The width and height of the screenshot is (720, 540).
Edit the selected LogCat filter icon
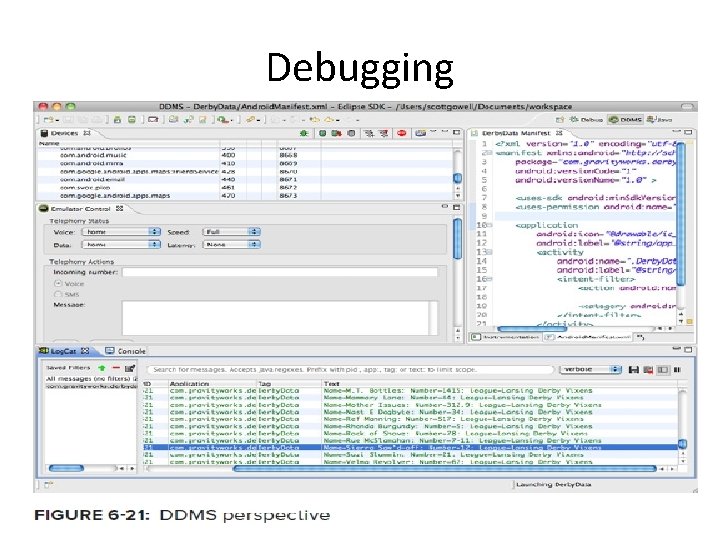[130, 368]
